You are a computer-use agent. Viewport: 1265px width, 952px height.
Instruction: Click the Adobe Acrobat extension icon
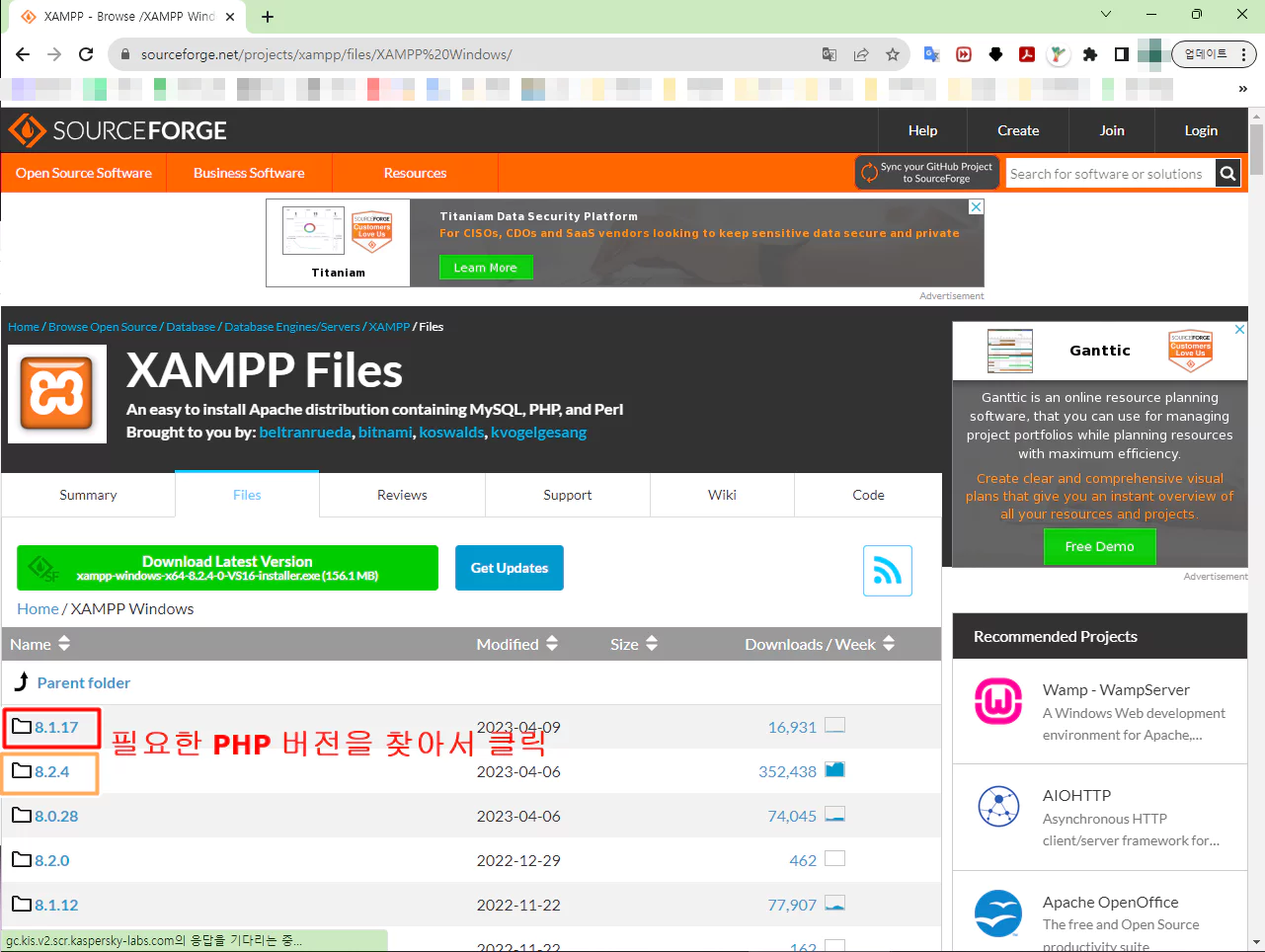[1027, 54]
